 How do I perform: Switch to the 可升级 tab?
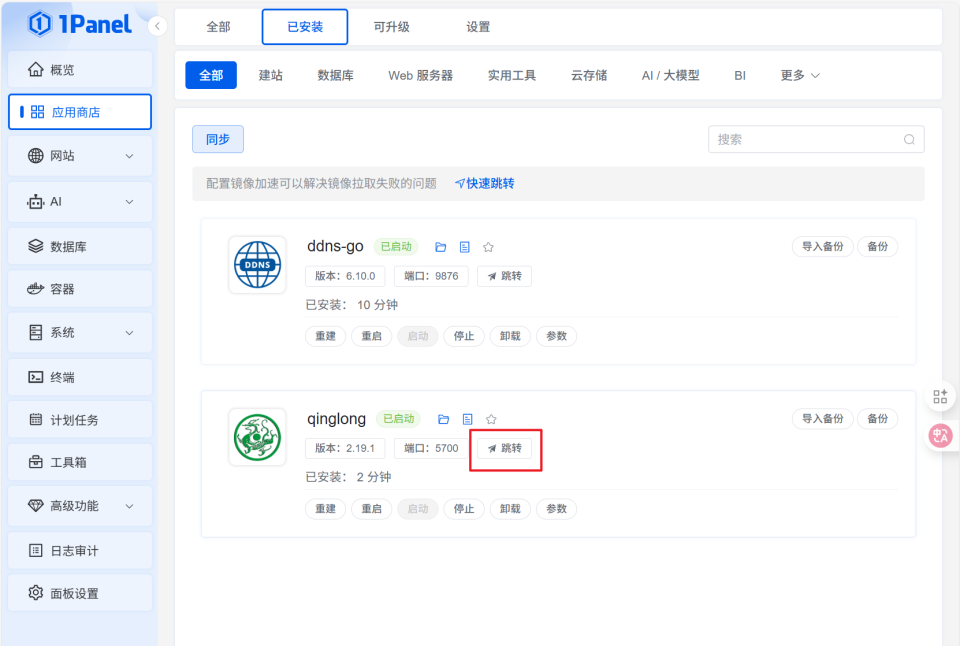click(391, 27)
